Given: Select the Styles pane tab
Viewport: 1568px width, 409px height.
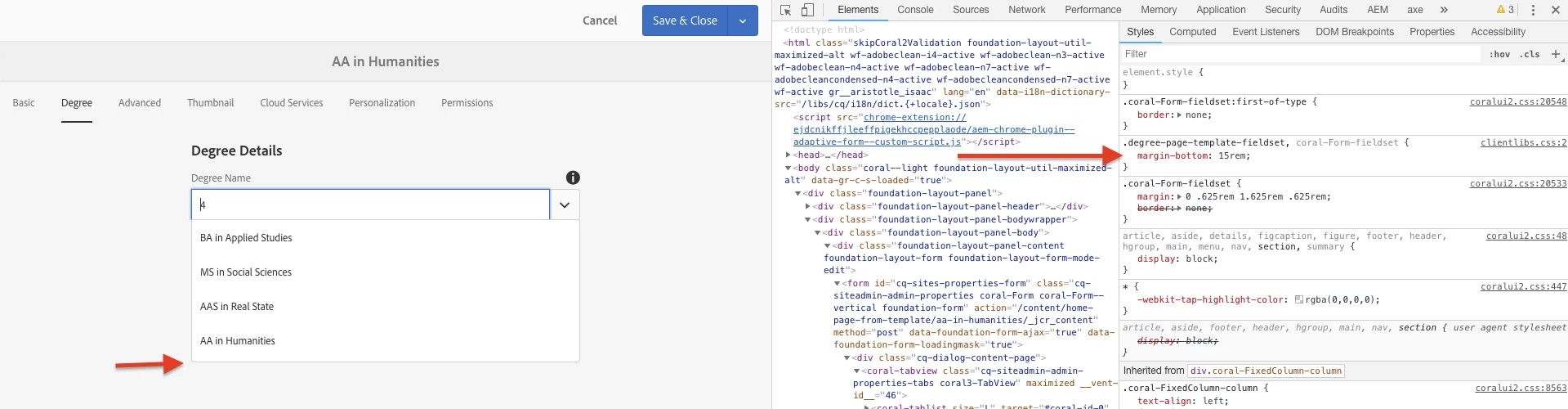Looking at the screenshot, I should (1141, 32).
